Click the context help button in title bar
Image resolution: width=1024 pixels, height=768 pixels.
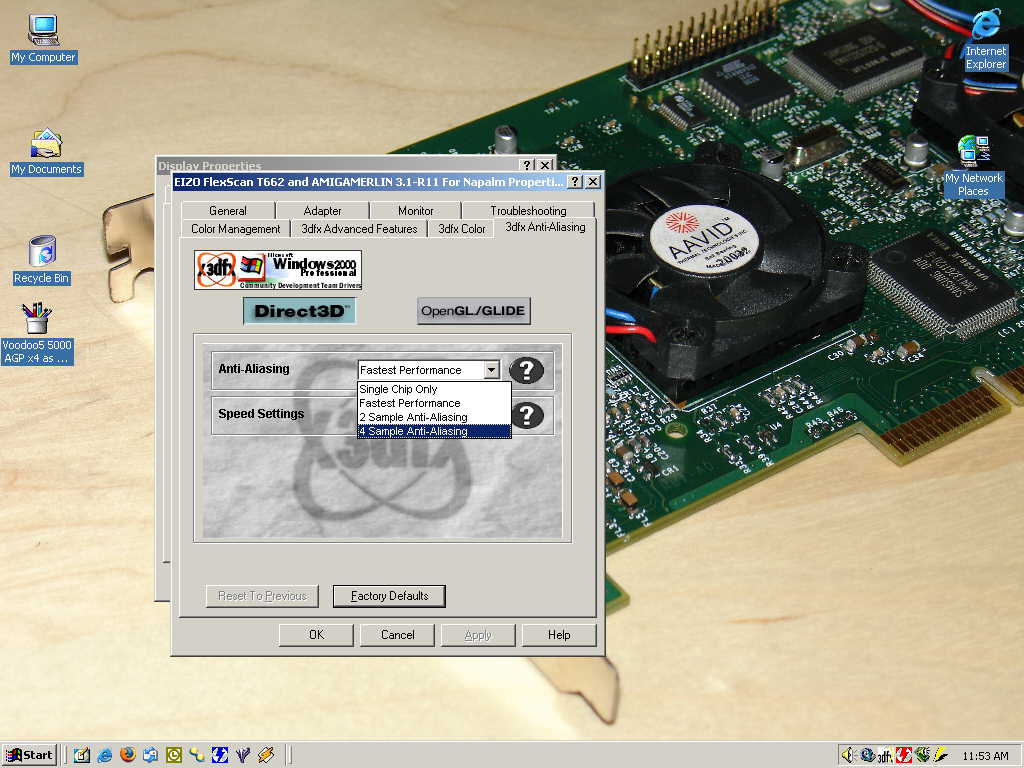pos(575,182)
